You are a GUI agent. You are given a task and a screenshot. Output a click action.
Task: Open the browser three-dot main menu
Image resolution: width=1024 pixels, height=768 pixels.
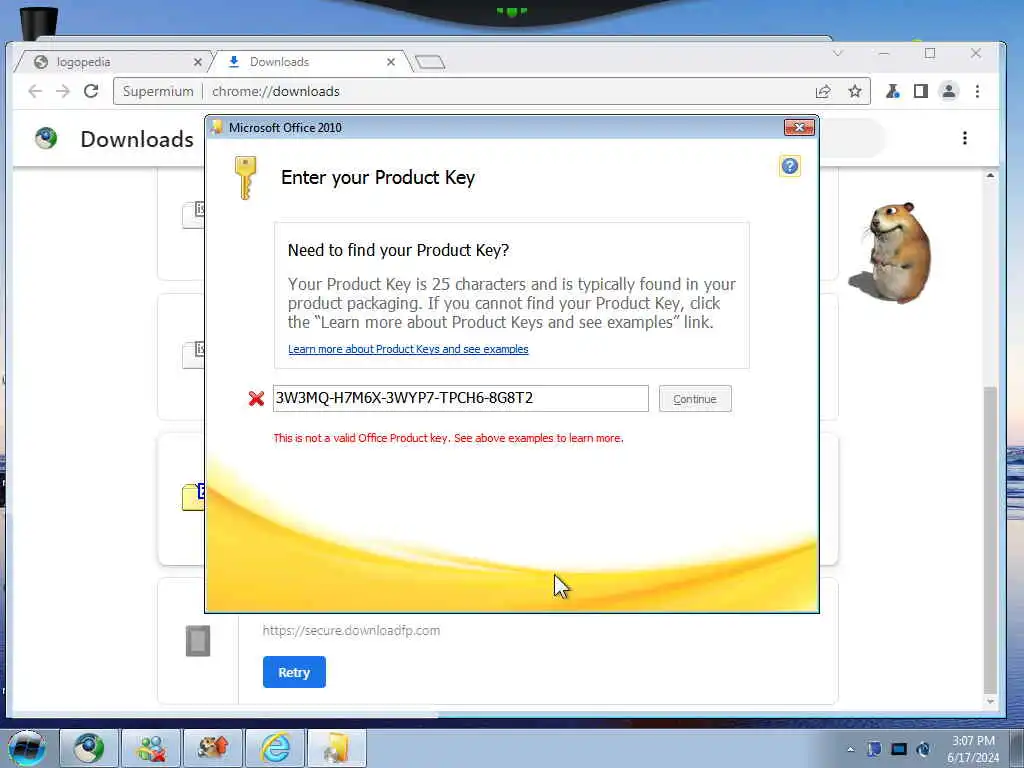click(978, 91)
